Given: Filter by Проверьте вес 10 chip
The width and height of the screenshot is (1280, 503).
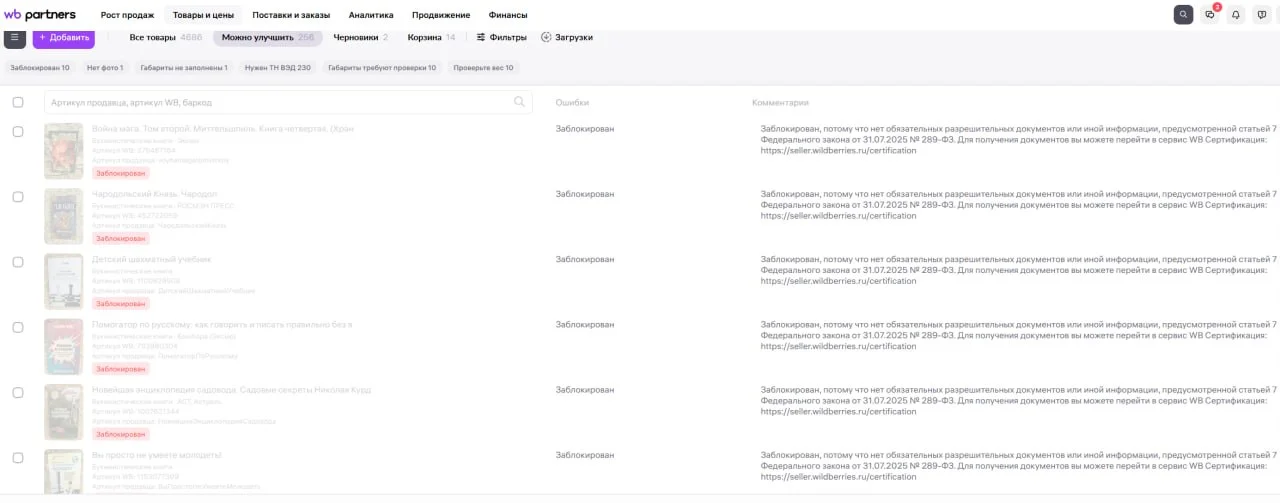Looking at the screenshot, I should (x=483, y=68).
